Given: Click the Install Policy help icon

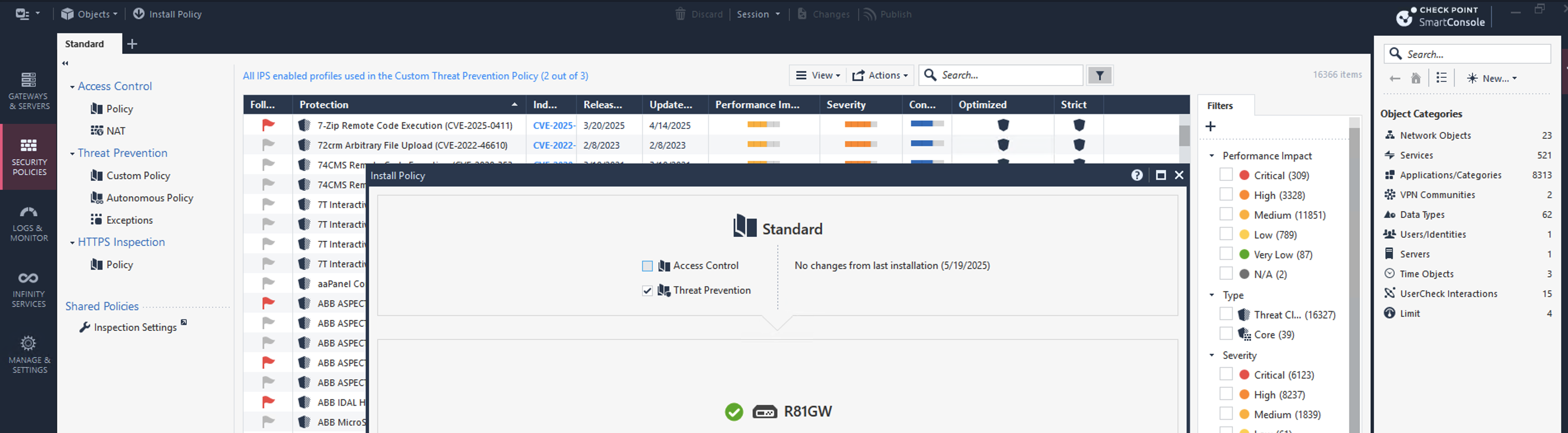Looking at the screenshot, I should click(1136, 175).
